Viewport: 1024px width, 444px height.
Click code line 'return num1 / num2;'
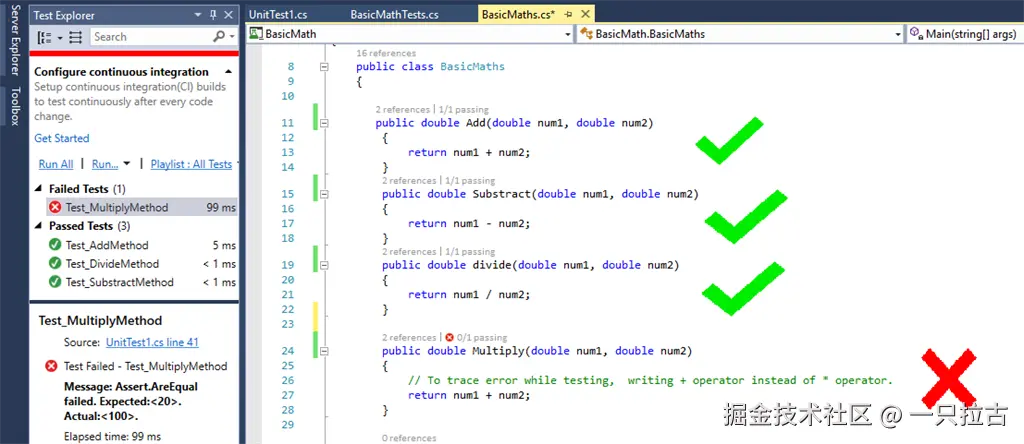(469, 294)
